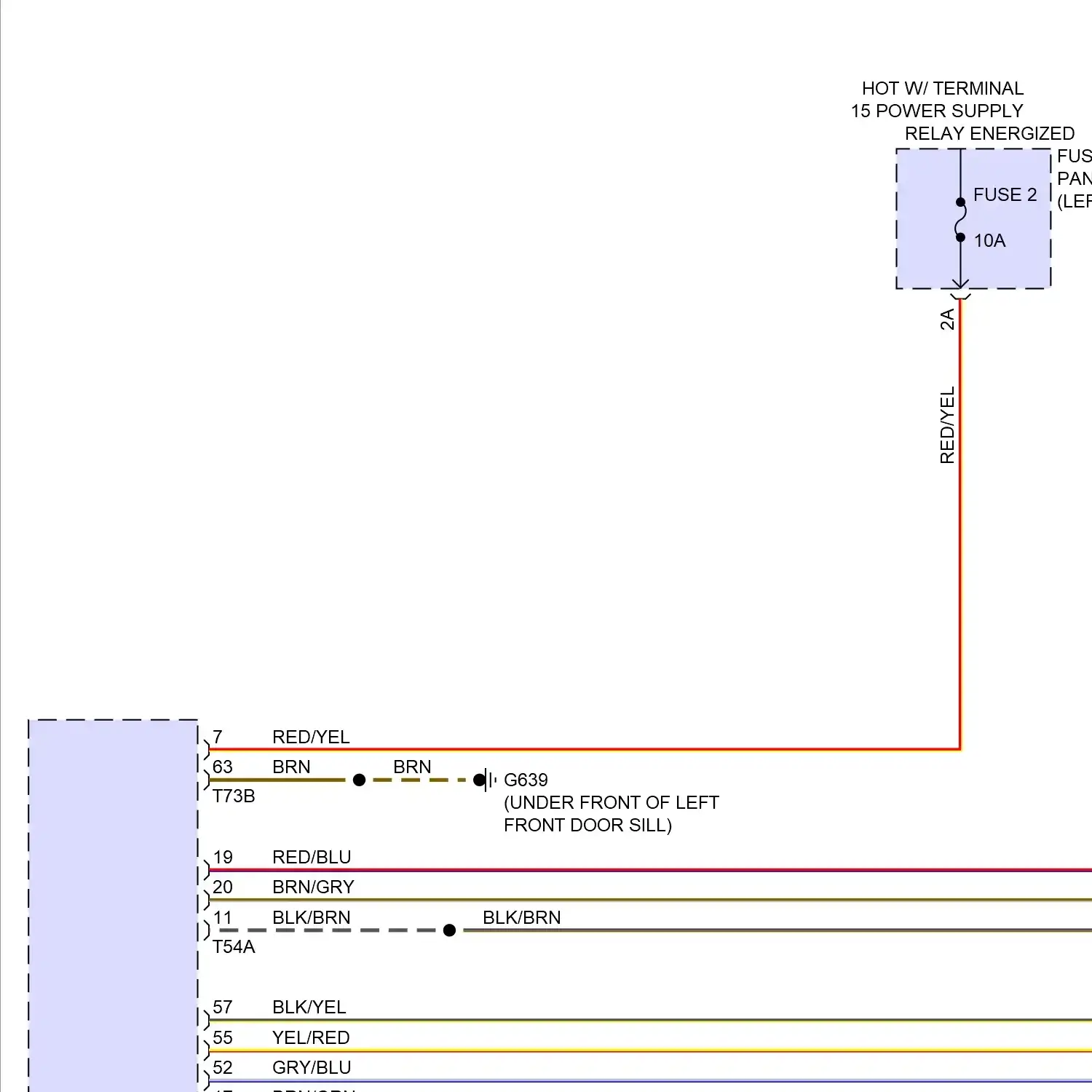Screen dimensions: 1092x1092
Task: Click pin number 63
Action: coord(223,767)
